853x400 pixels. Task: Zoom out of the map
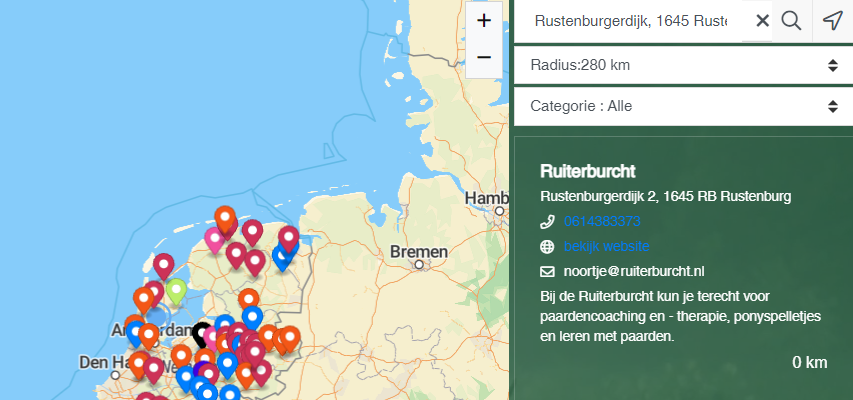coord(484,57)
